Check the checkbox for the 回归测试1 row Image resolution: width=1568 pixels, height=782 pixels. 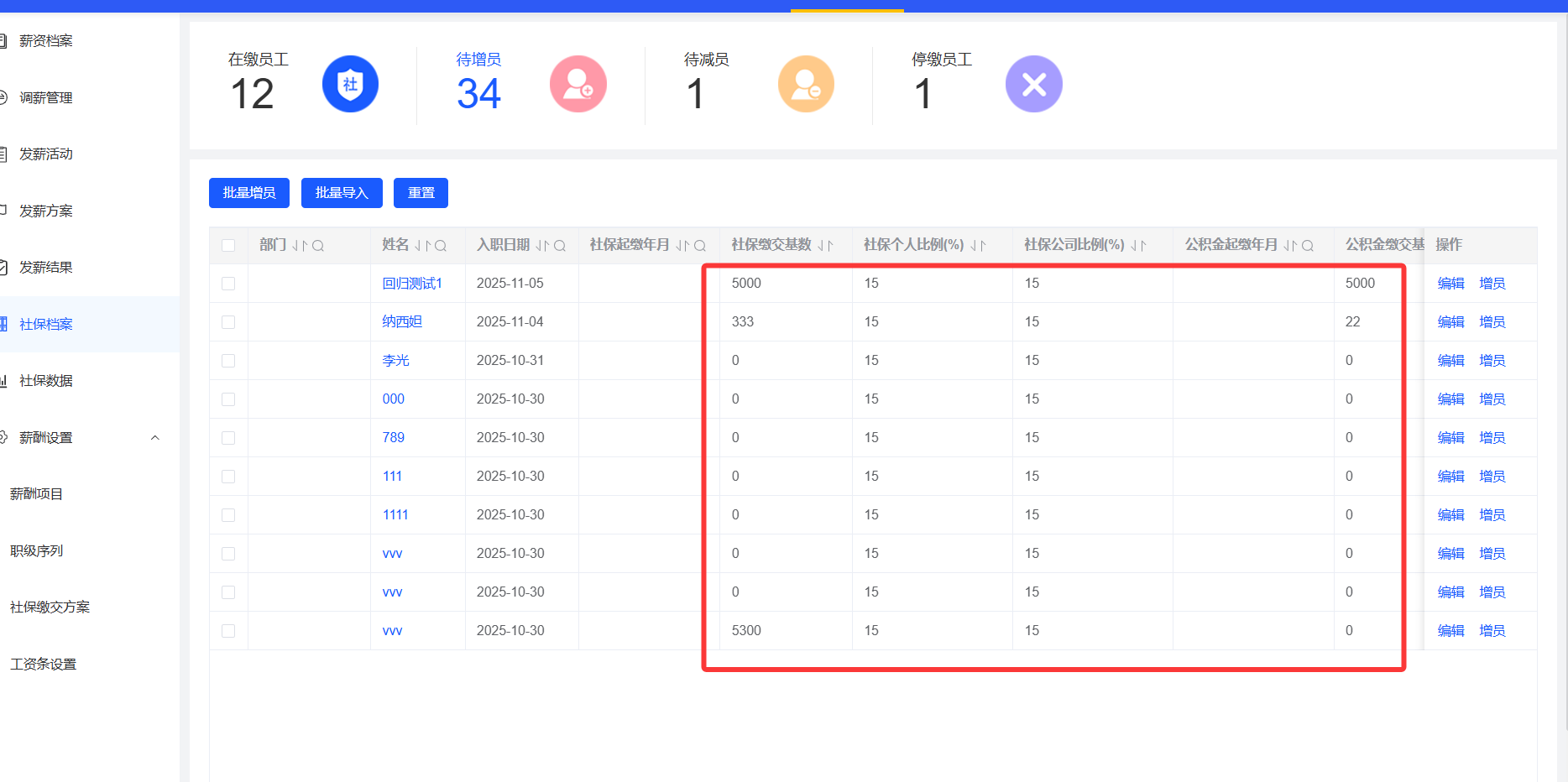pos(228,284)
